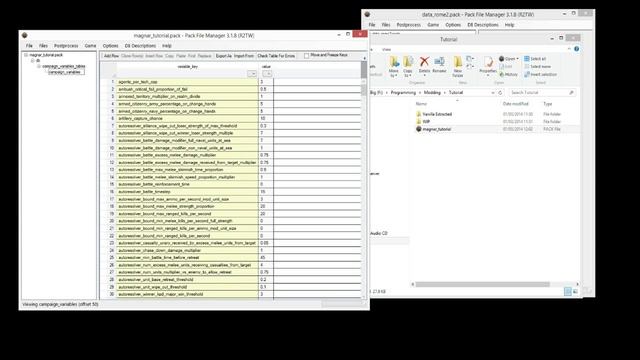Click Import From button

244,56
